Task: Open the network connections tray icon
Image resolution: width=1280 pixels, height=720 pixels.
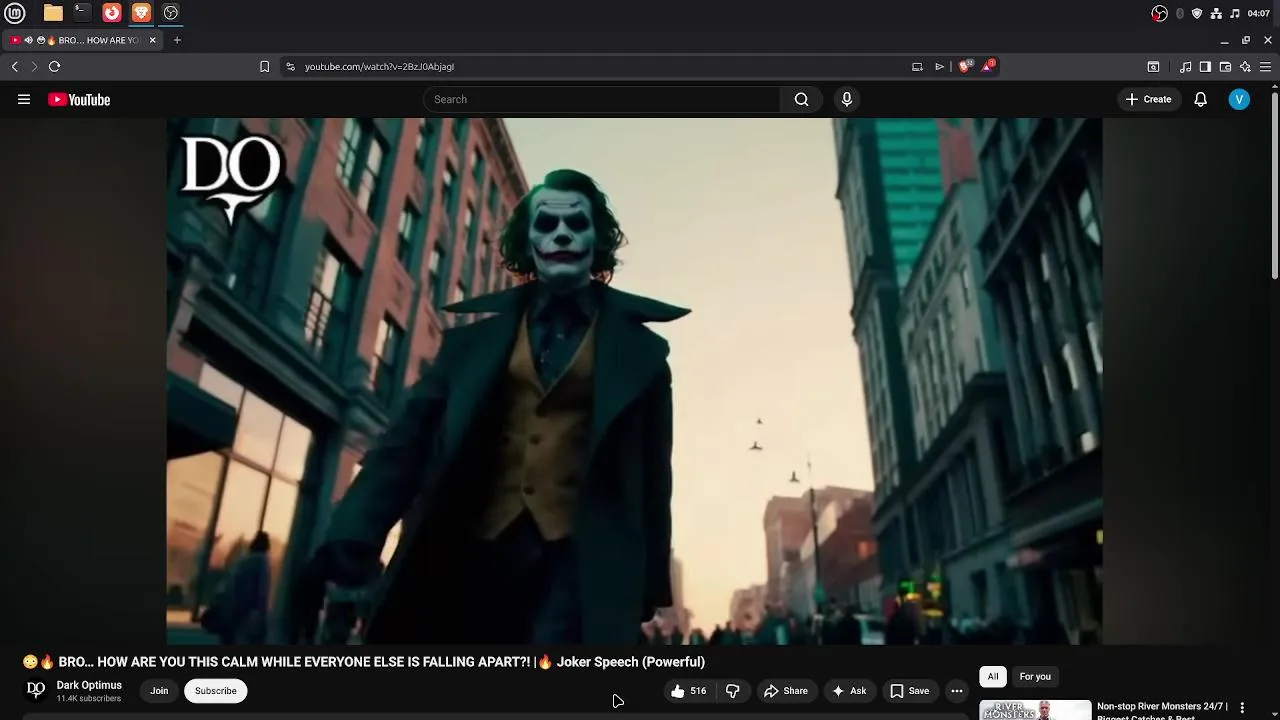Action: point(1216,13)
